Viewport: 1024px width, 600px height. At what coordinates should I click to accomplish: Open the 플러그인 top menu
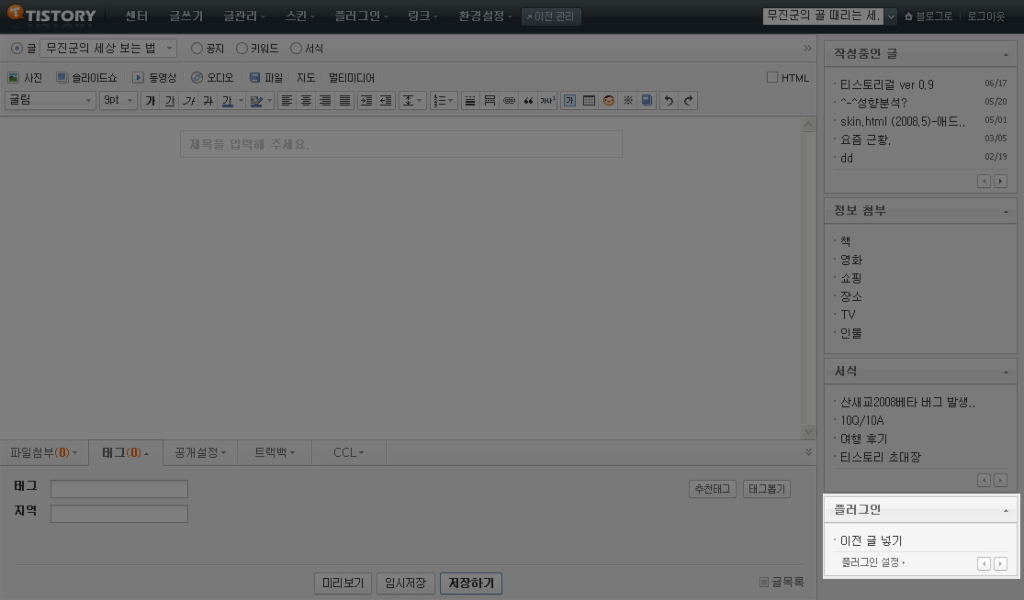pyautogui.click(x=360, y=16)
